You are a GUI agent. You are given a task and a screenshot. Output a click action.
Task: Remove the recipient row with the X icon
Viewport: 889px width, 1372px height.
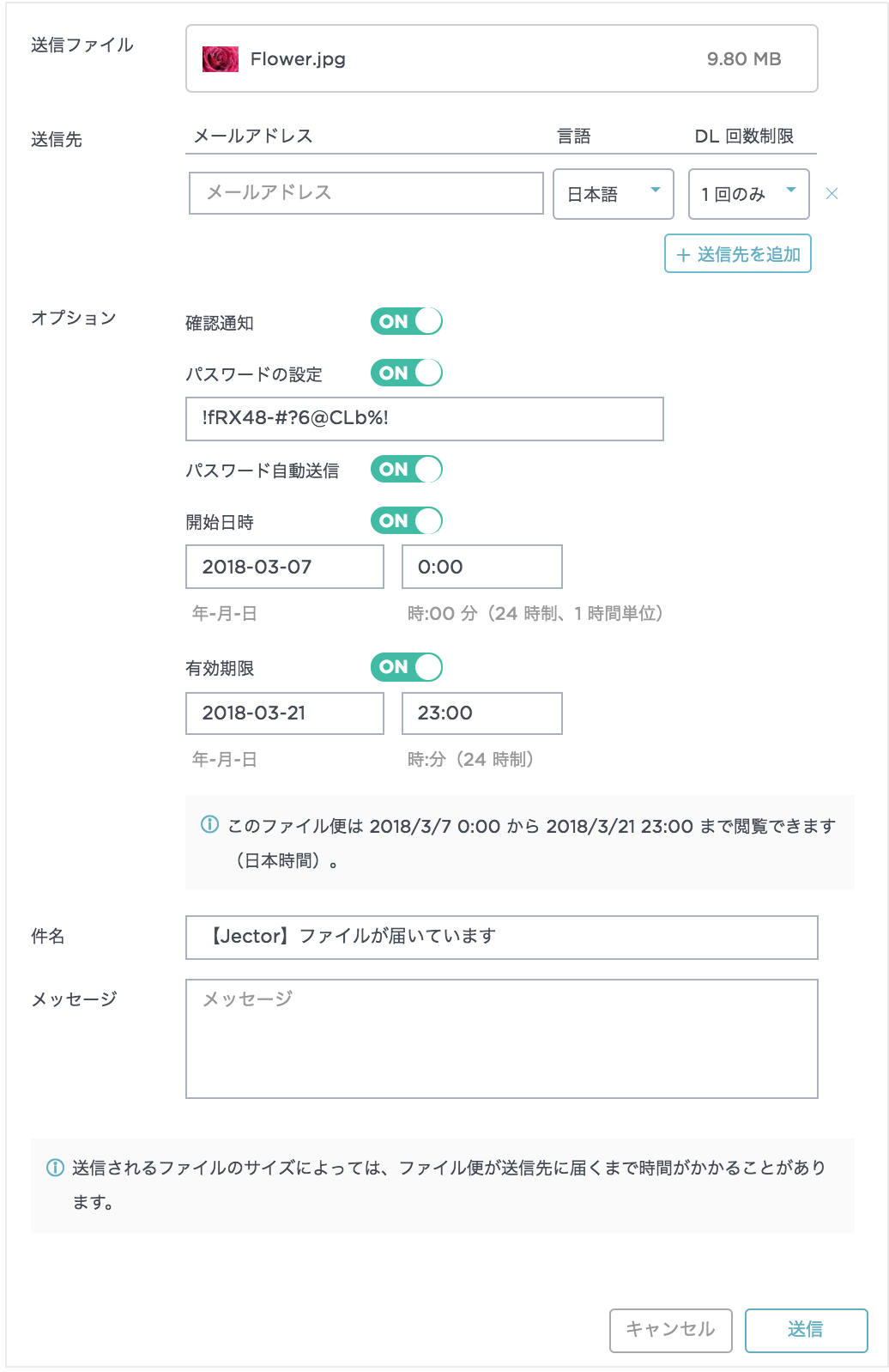pos(832,194)
